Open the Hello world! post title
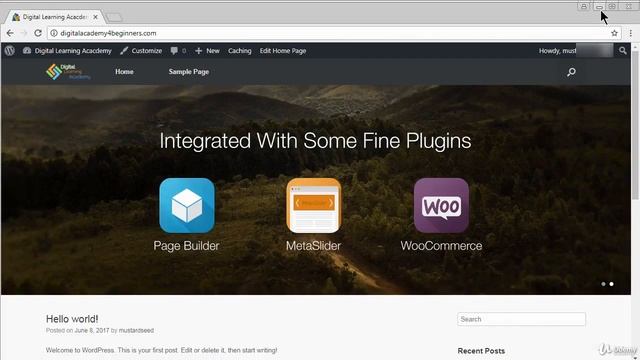This screenshot has width=640, height=360. [x=72, y=319]
